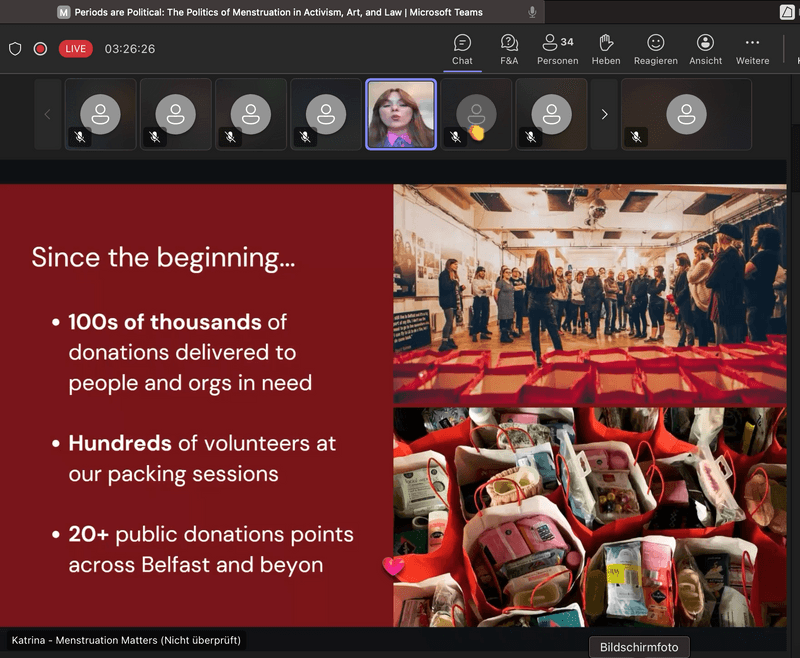Screen dimensions: 800x658
Task: Click the red recording indicator icon
Action: (x=40, y=49)
